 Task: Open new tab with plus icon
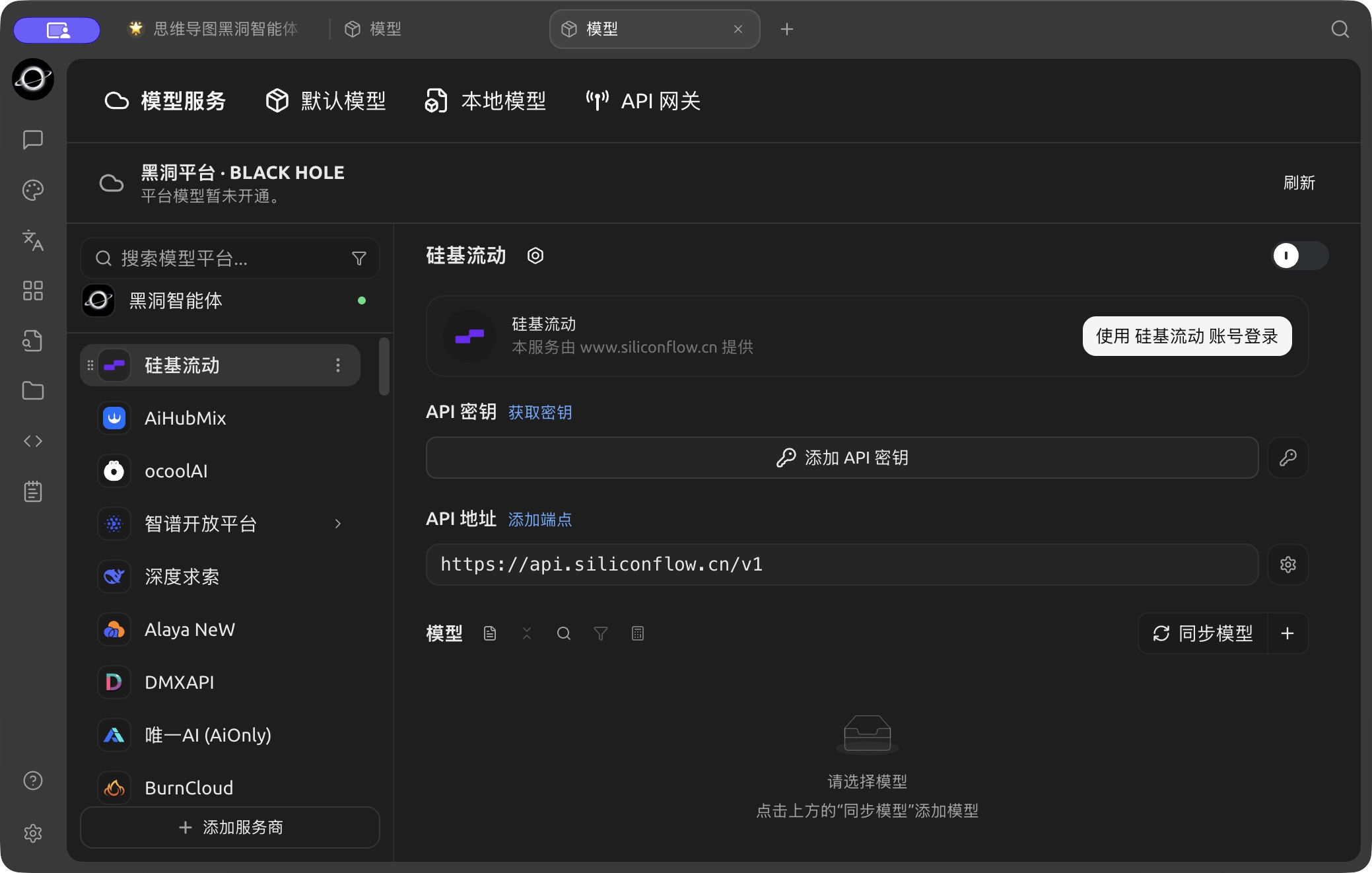click(786, 29)
